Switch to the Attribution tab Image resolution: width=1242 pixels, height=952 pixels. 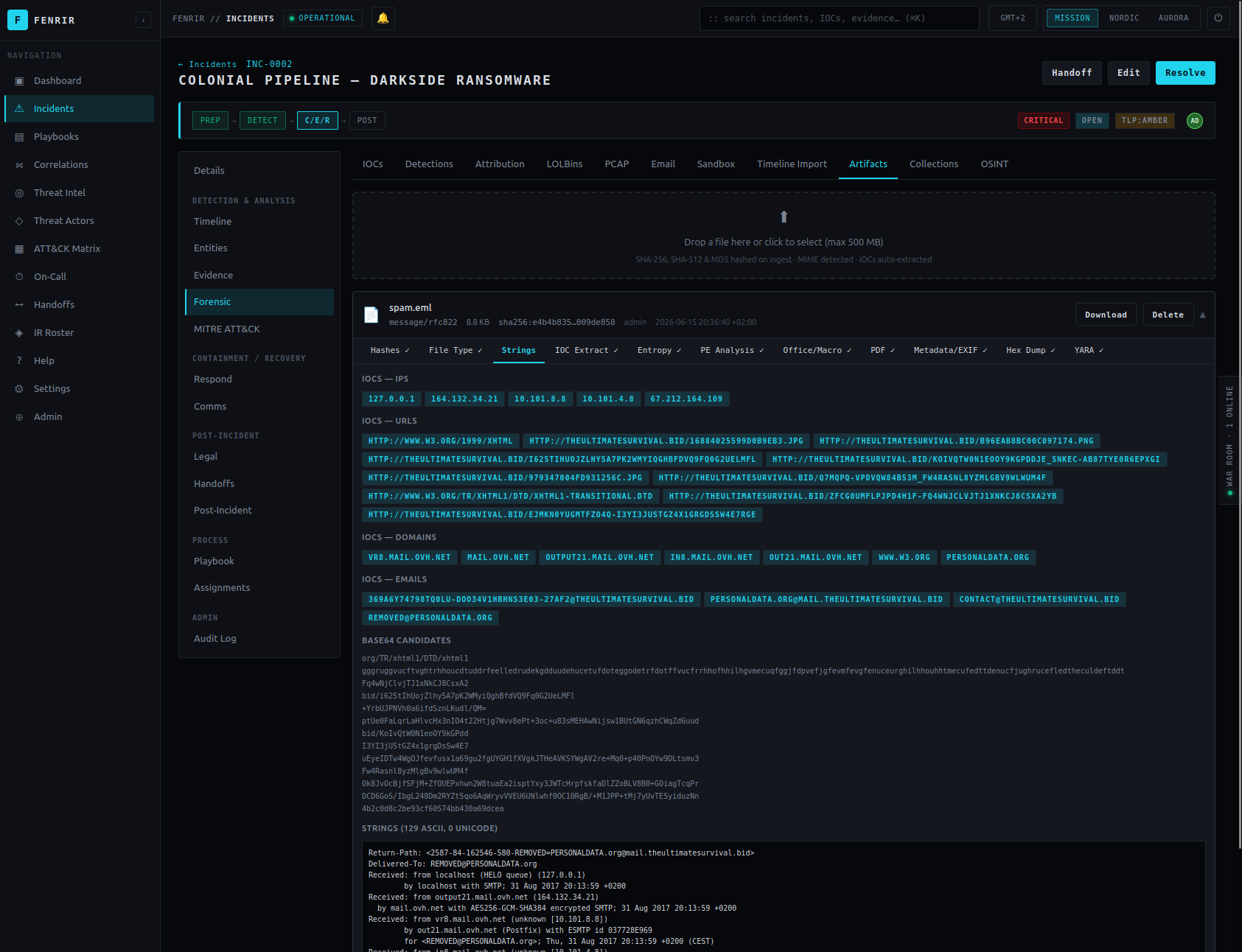point(500,164)
